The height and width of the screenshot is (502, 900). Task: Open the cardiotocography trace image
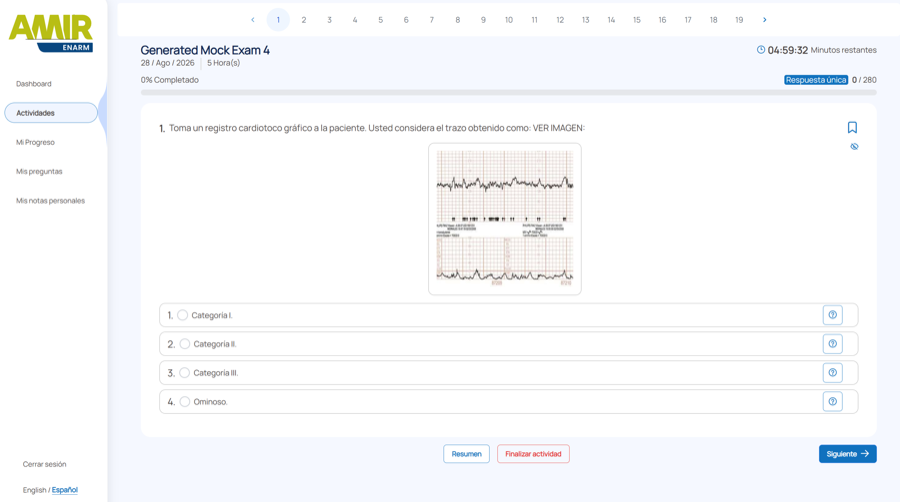coord(505,219)
